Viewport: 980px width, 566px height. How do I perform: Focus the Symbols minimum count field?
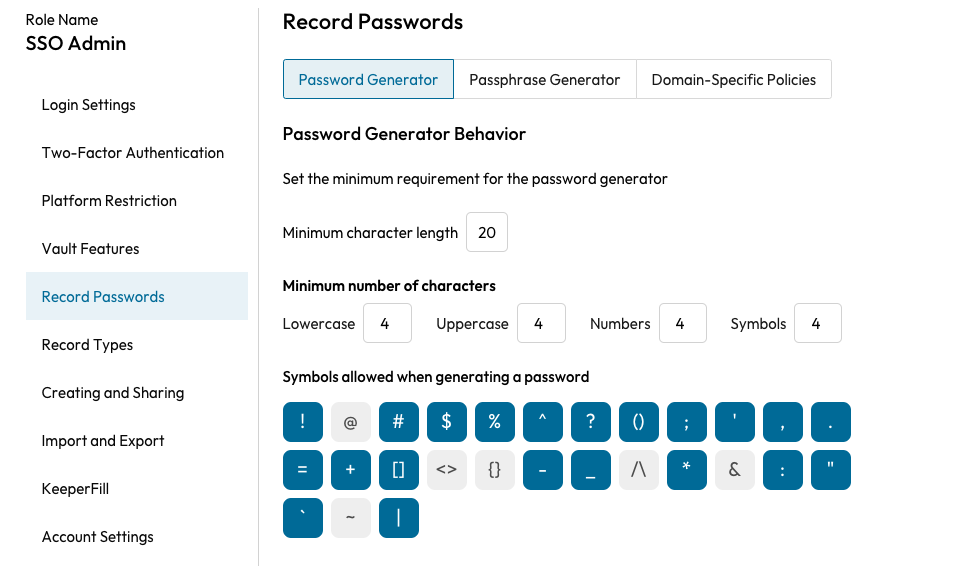coord(817,324)
